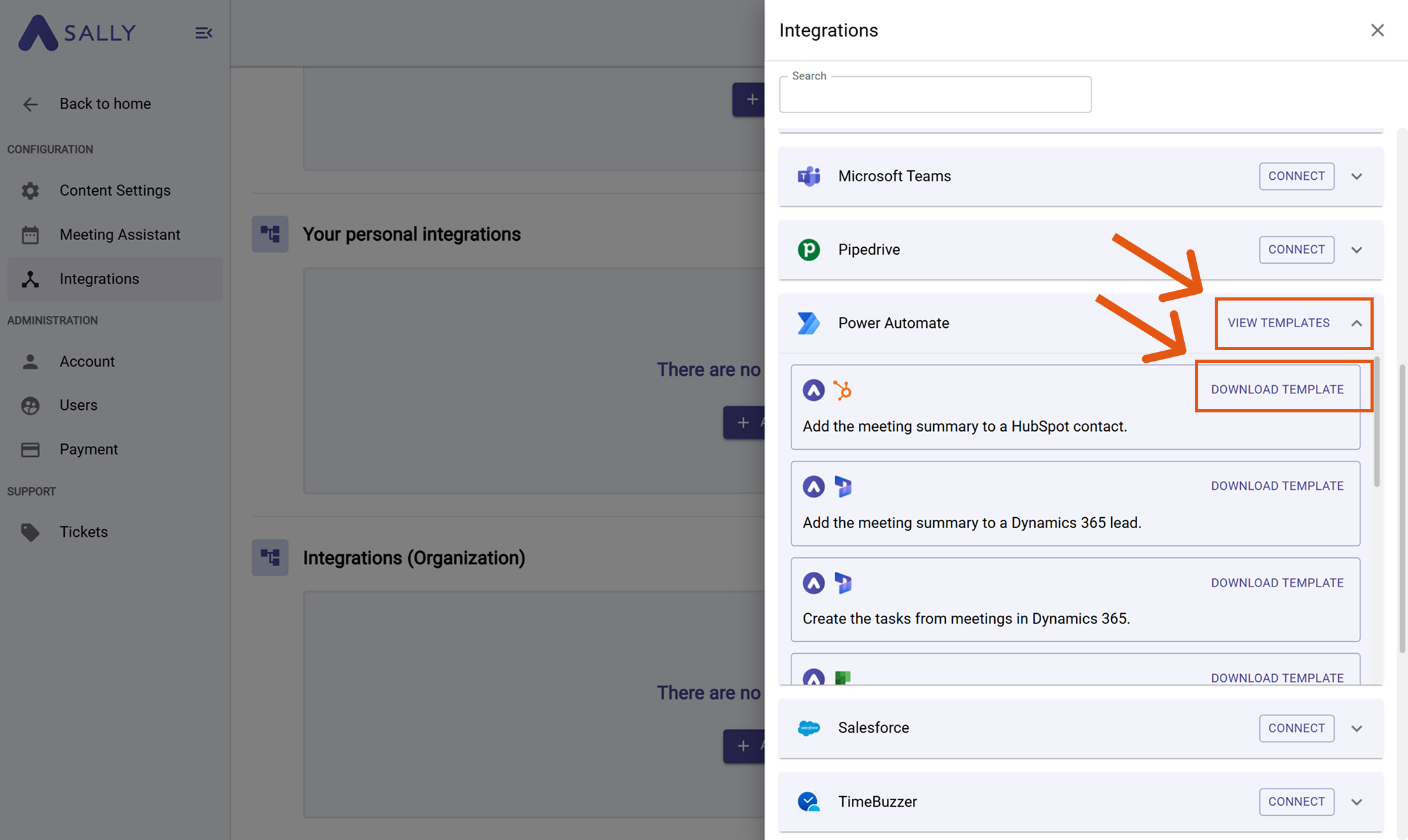Close the Integrations panel
Image resolution: width=1408 pixels, height=840 pixels.
pos(1377,30)
